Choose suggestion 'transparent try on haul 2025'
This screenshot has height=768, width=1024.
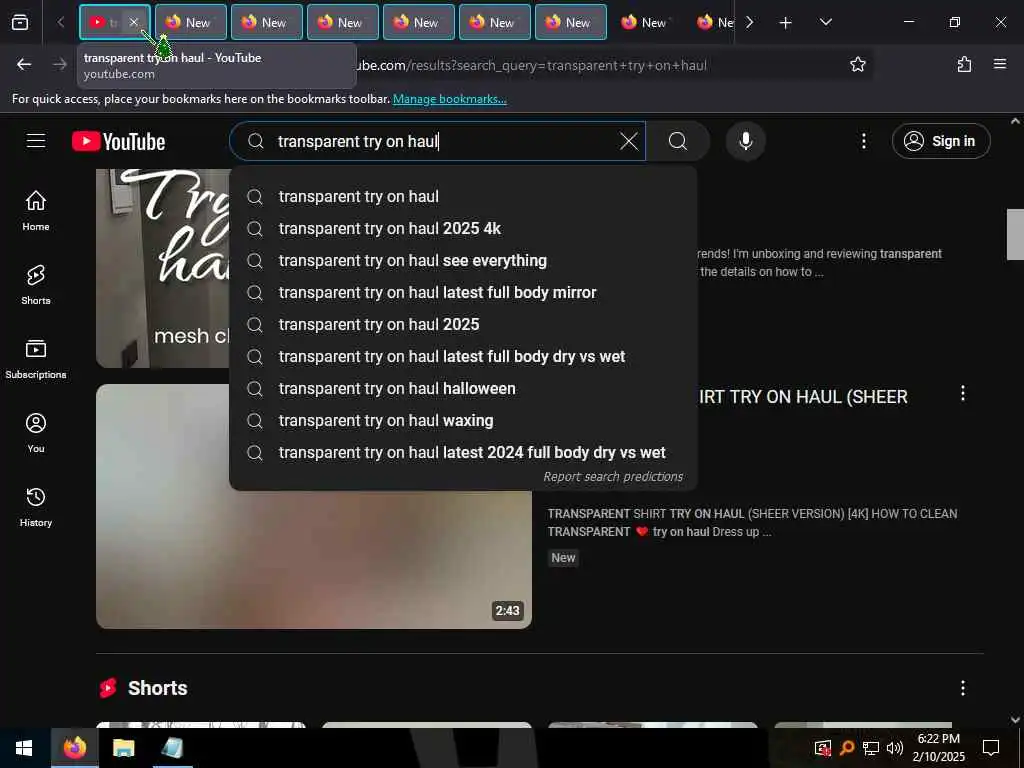[x=463, y=325]
